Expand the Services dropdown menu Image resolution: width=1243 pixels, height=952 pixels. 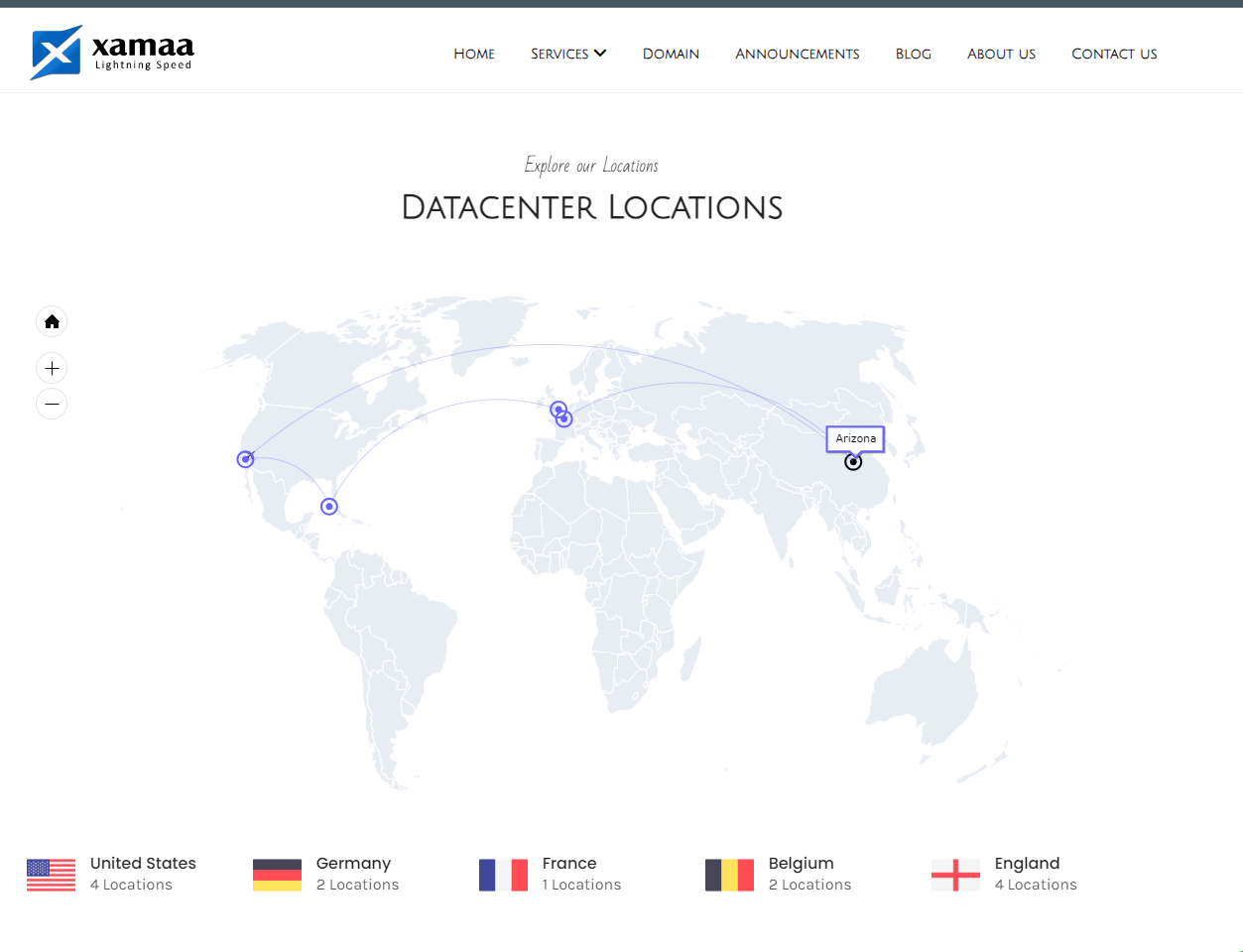[568, 54]
